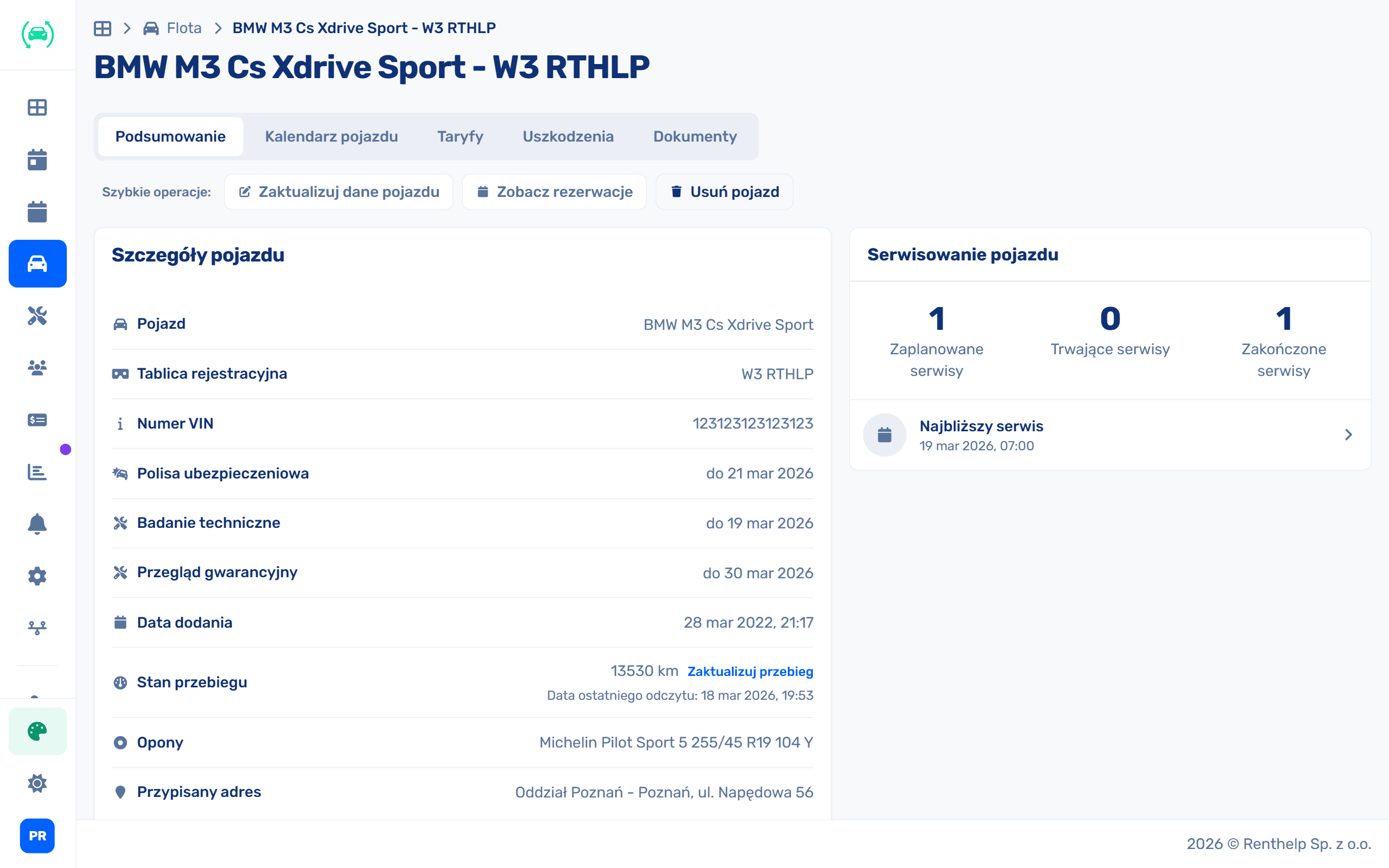The height and width of the screenshot is (868, 1389).
Task: Open the reports bar chart icon in sidebar
Action: 37,472
